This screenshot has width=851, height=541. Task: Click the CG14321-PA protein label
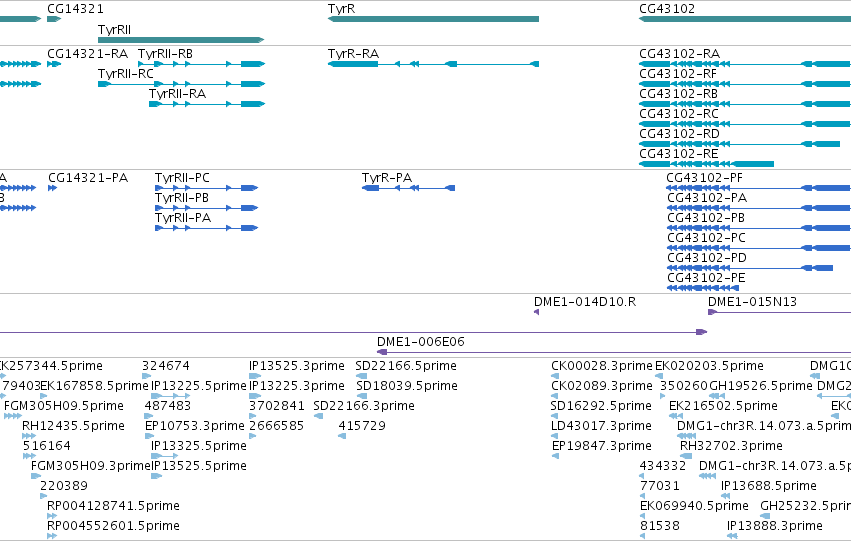pos(88,178)
